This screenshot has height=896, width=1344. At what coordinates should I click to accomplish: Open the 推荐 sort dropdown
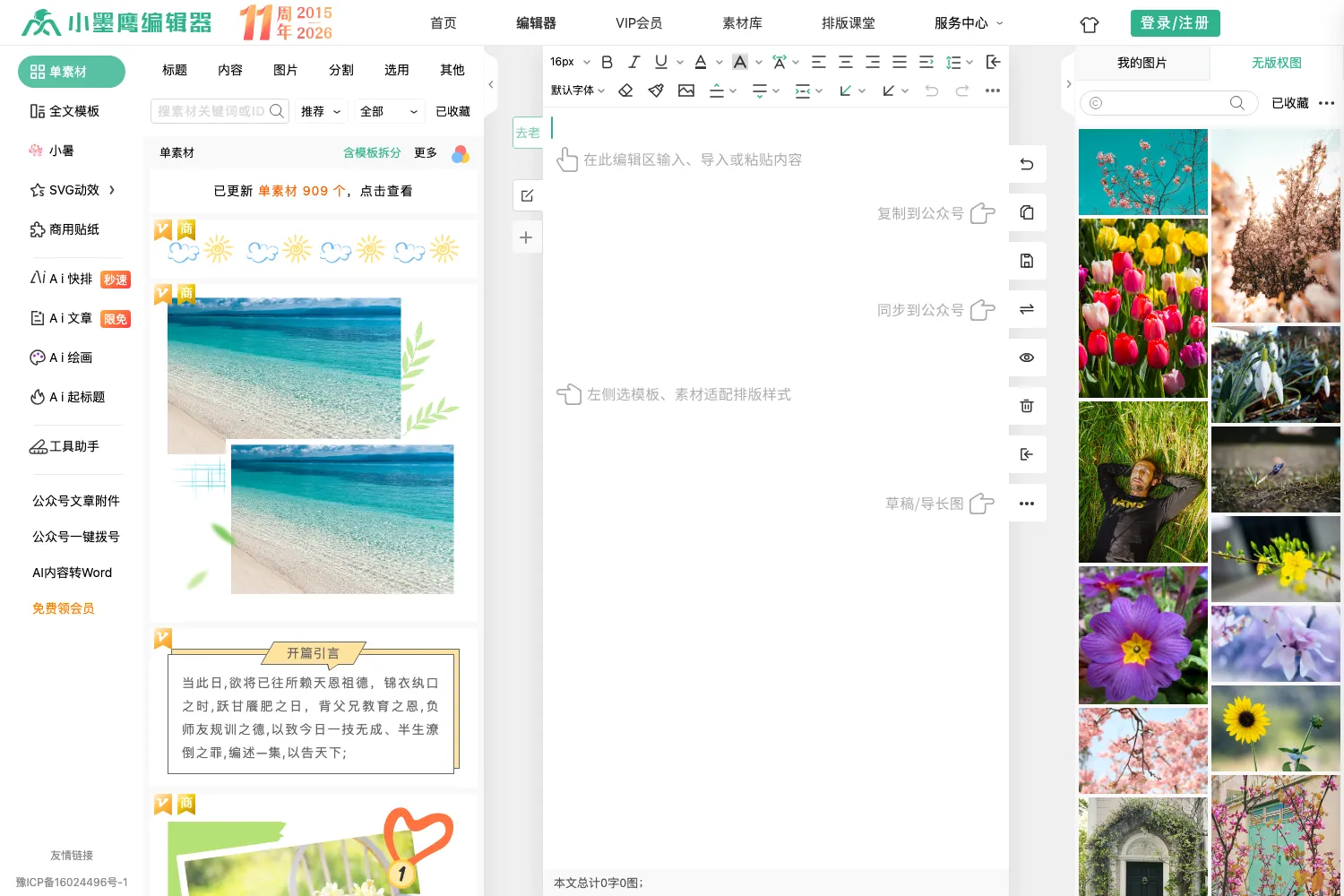click(x=321, y=111)
